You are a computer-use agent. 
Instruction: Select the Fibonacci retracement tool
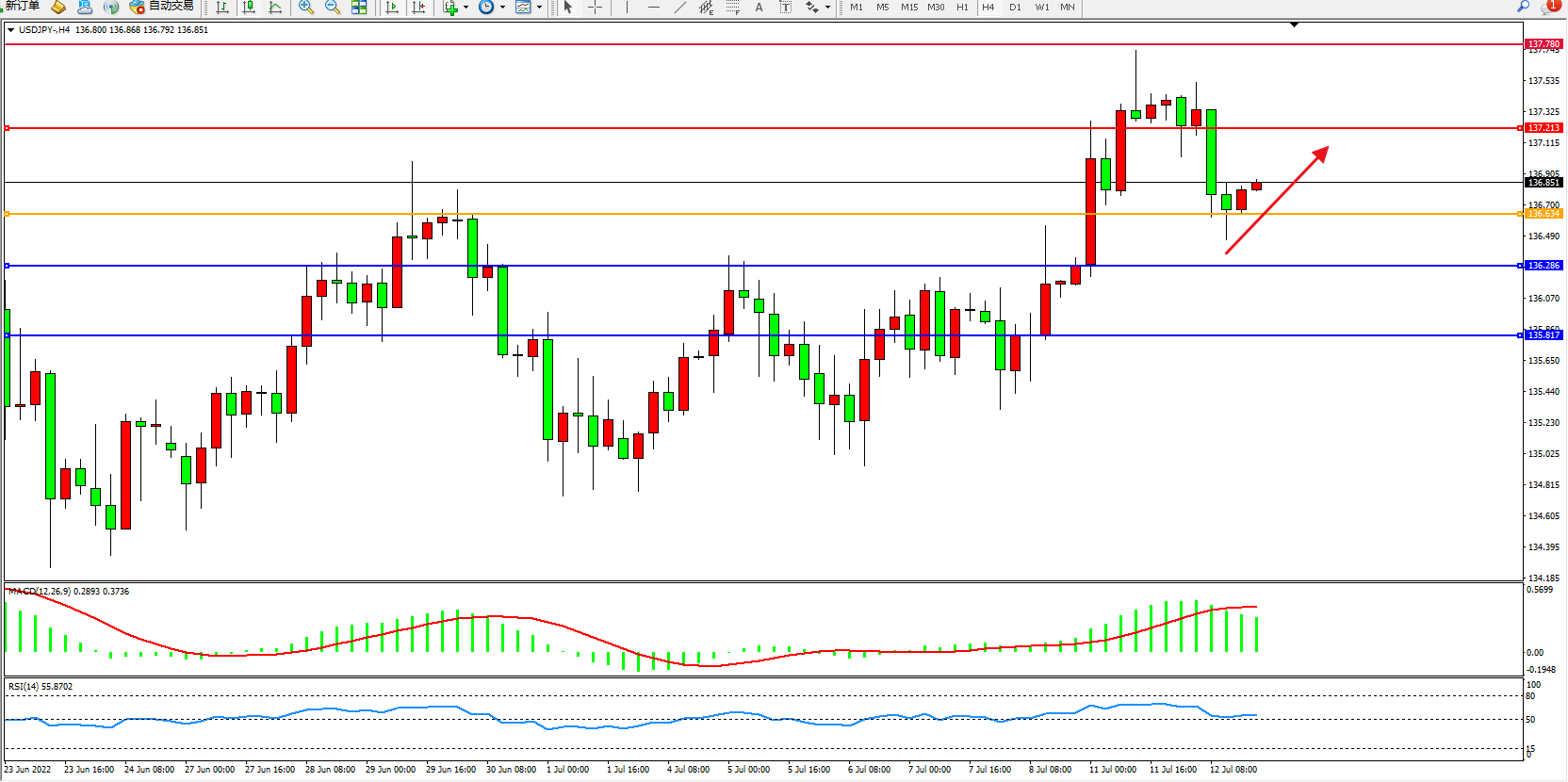(733, 8)
